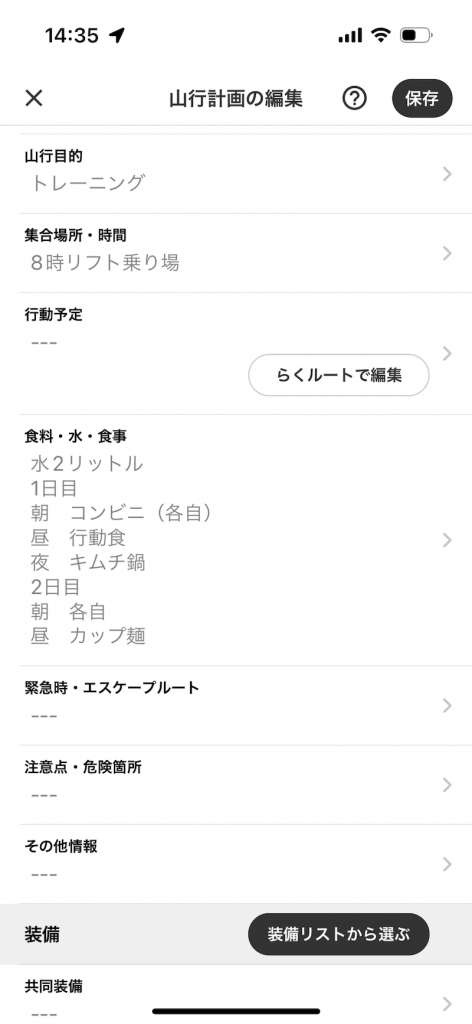The width and height of the screenshot is (472, 1024).
Task: Tap the 保存 save button
Action: 422,99
